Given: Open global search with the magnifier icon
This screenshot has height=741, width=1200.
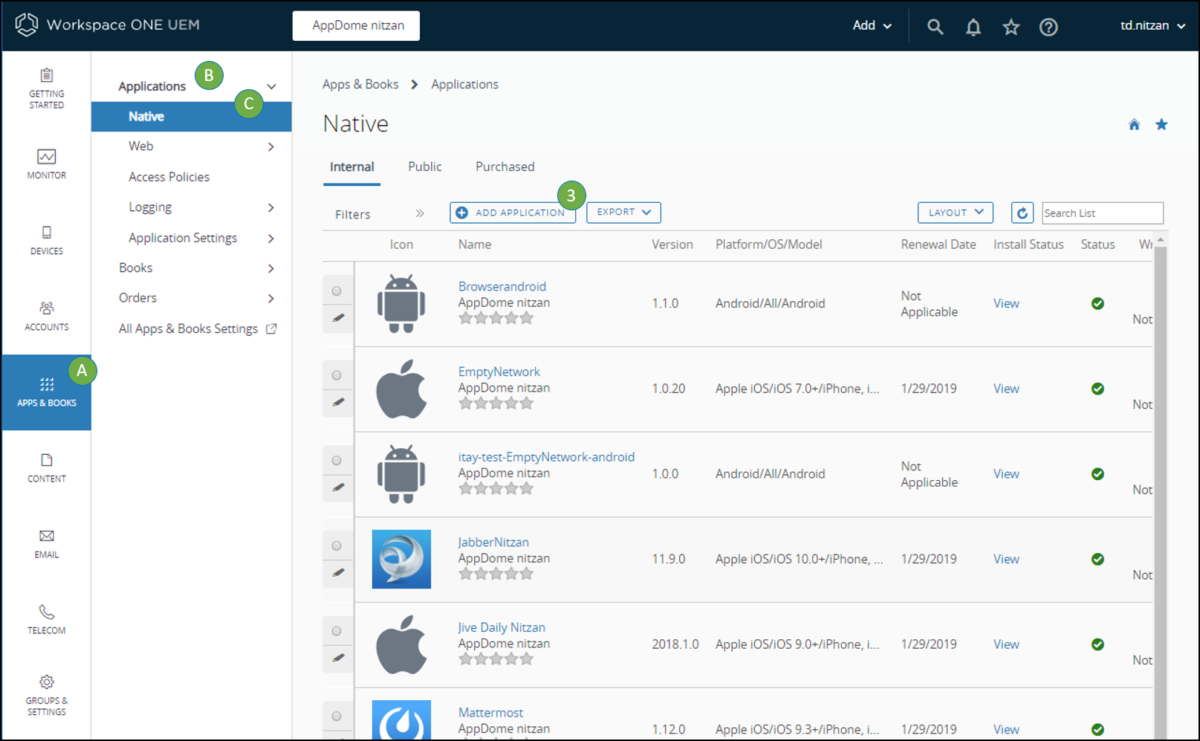Looking at the screenshot, I should point(935,27).
